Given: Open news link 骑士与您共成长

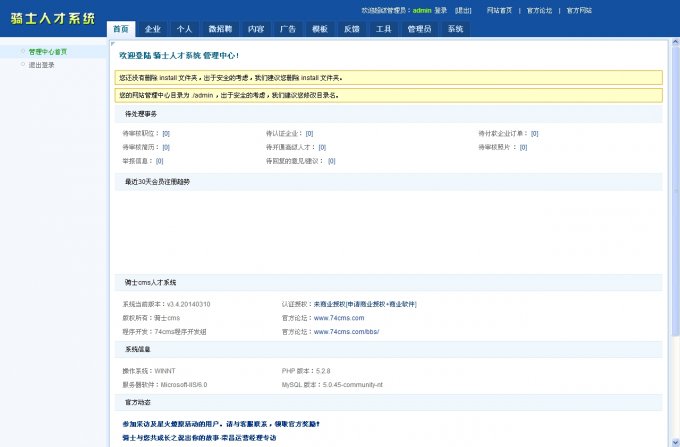Looking at the screenshot, I should point(199,438).
